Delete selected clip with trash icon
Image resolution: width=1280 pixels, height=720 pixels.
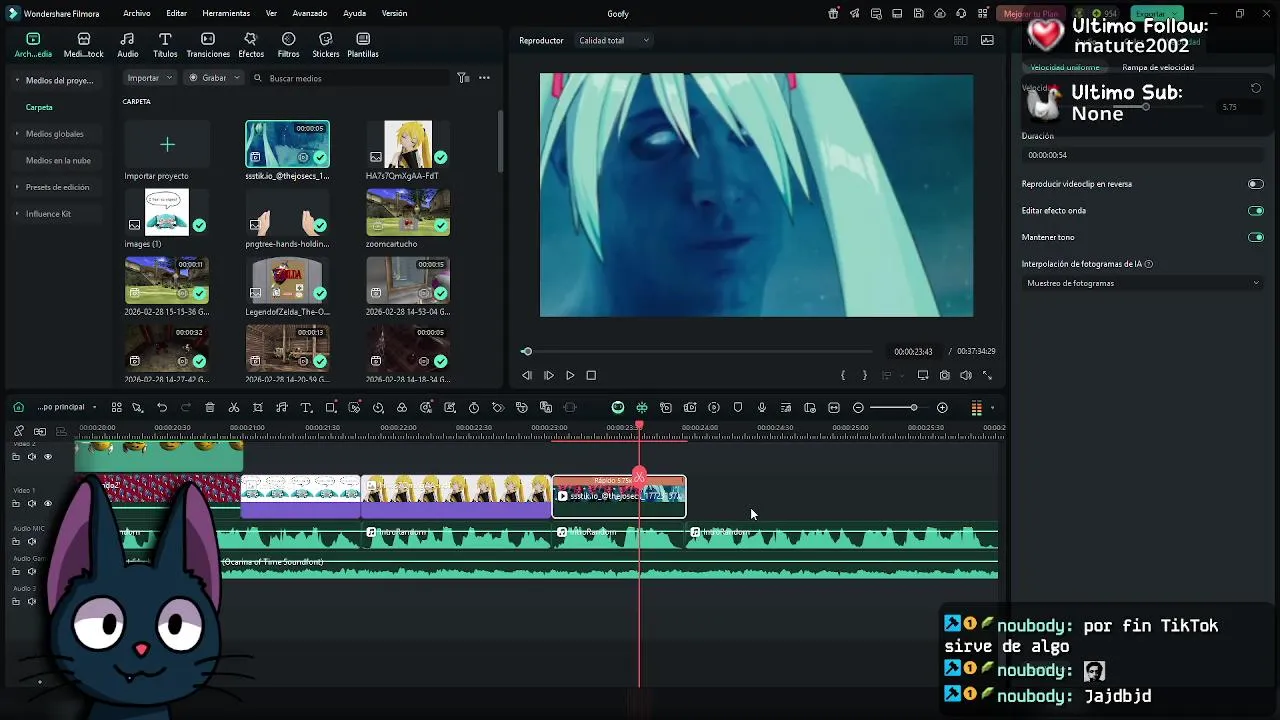210,408
